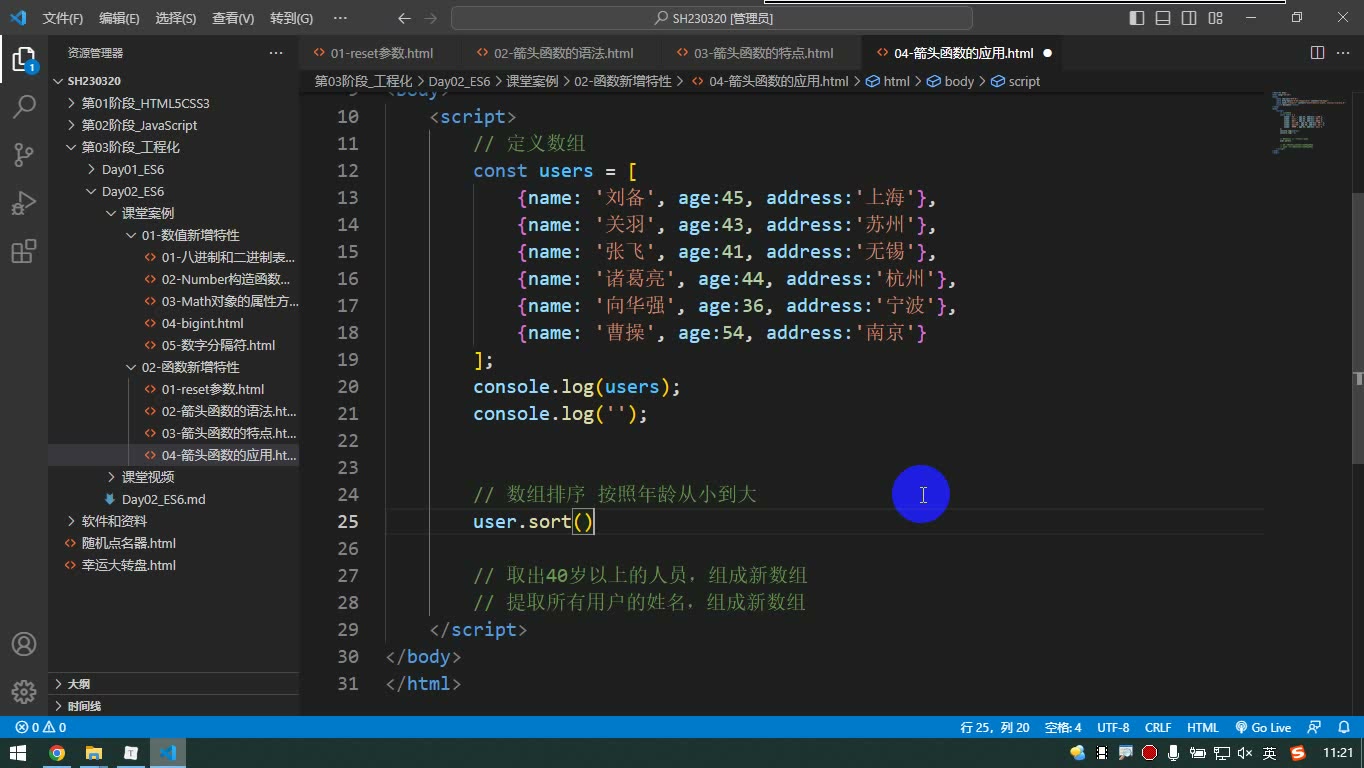
Task: Click the feedback icon in status bar
Action: [1315, 728]
